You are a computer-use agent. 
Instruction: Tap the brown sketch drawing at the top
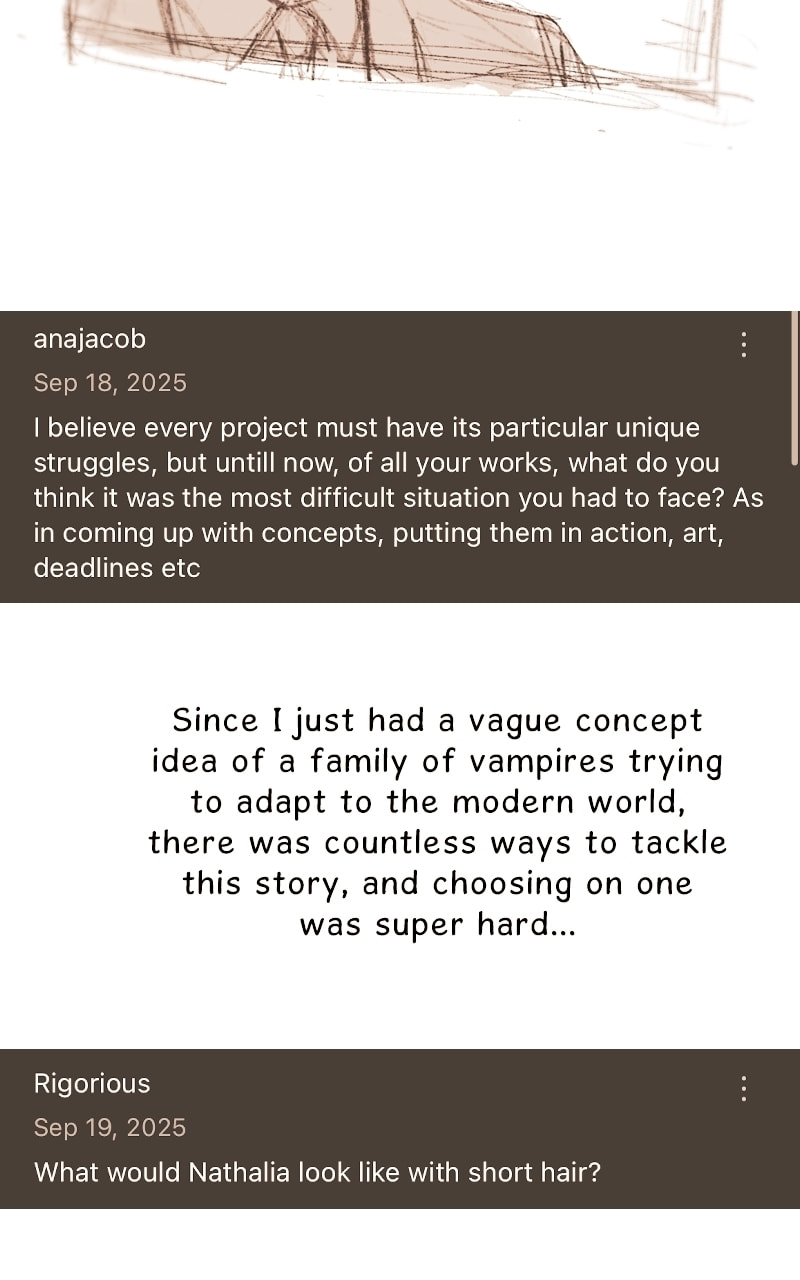point(400,55)
